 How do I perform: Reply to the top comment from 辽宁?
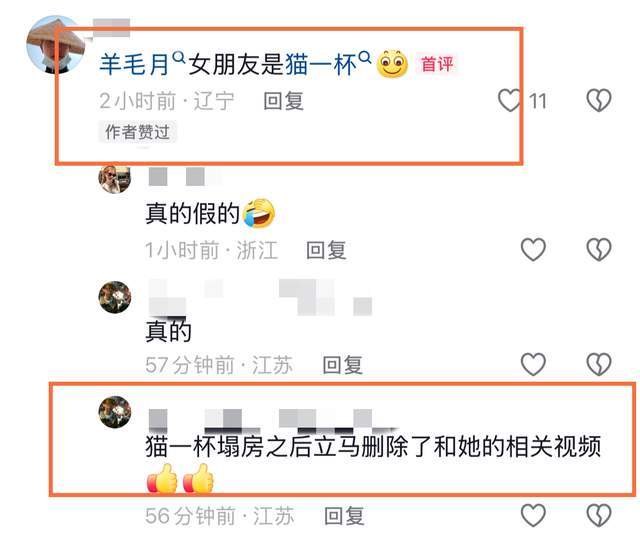283,101
